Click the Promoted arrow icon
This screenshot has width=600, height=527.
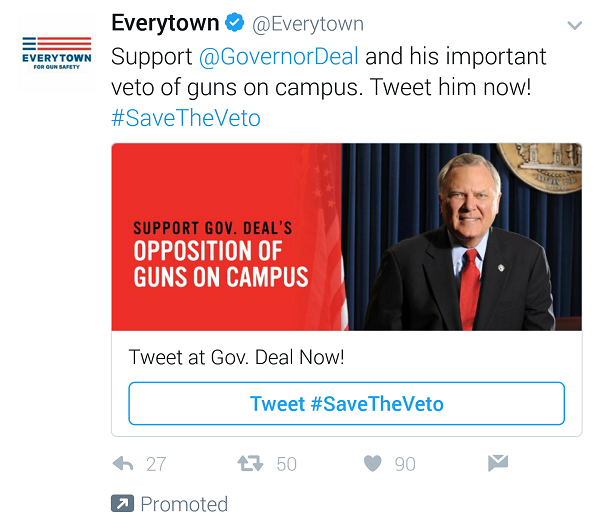tap(121, 503)
